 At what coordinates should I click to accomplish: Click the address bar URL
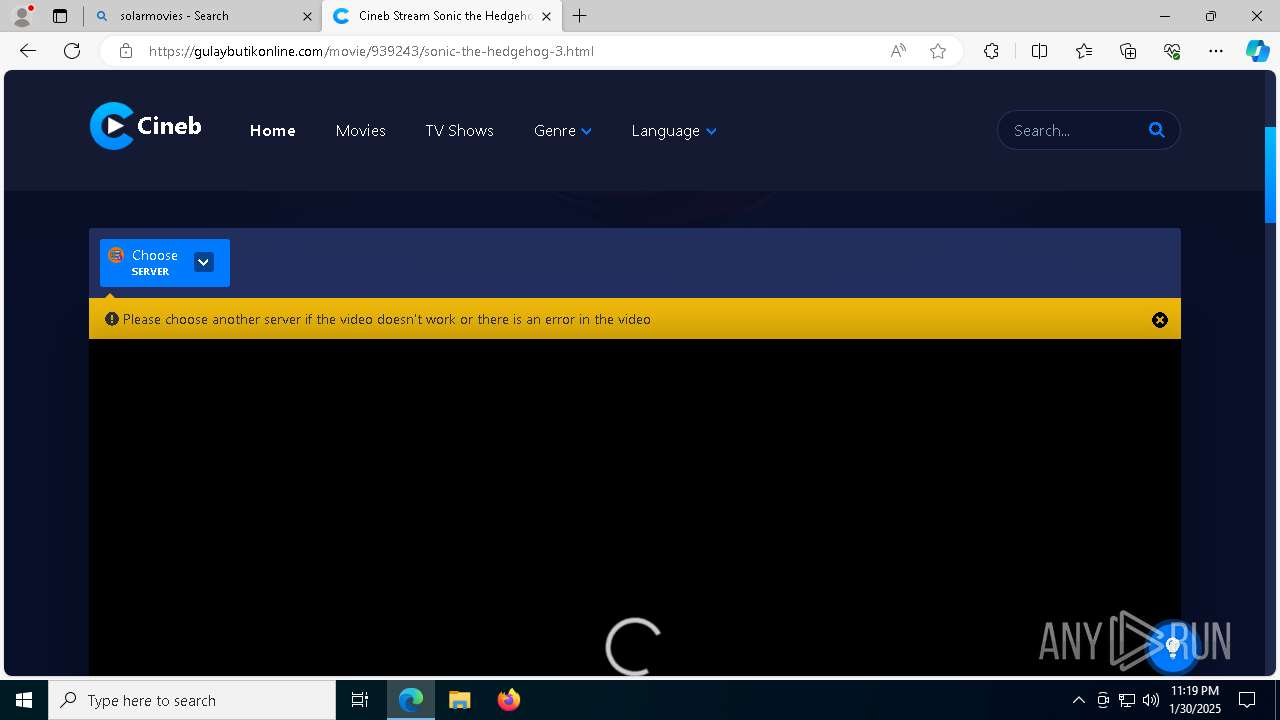(x=371, y=51)
